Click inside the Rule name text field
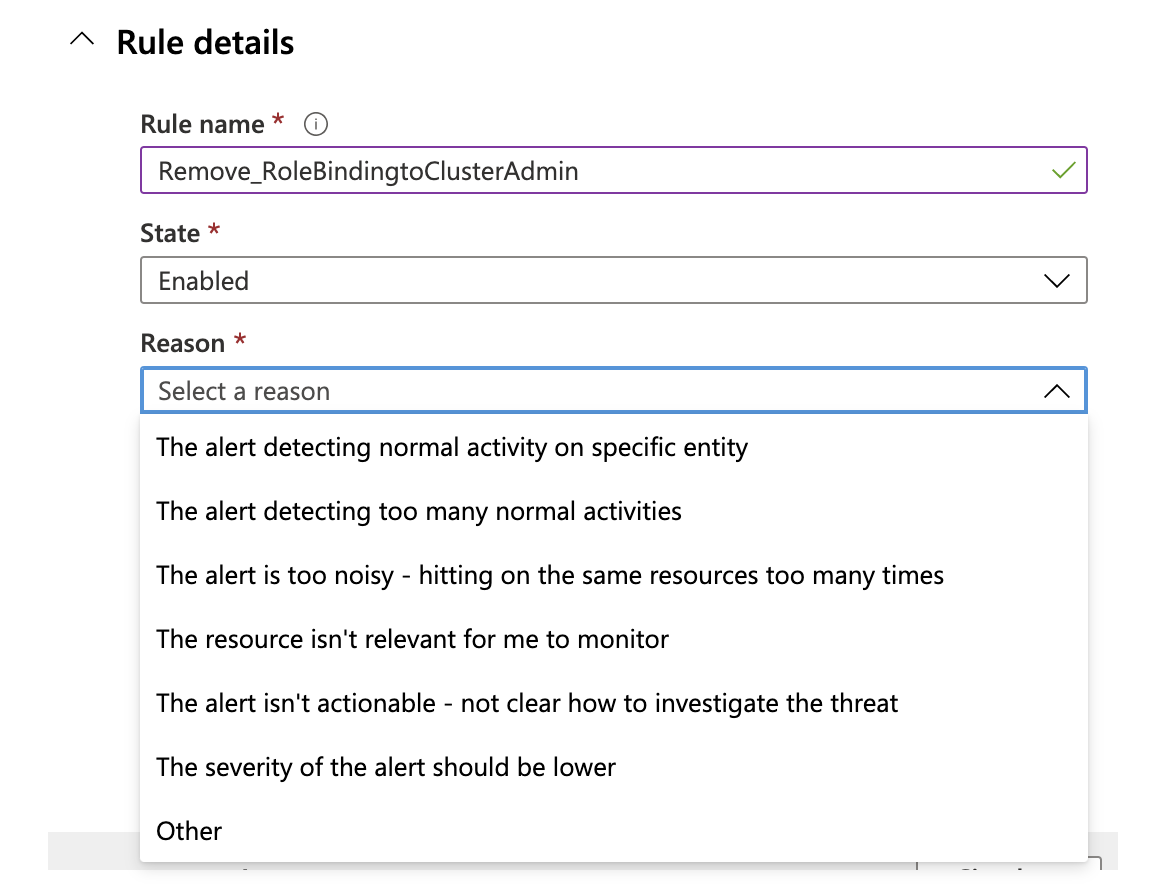Screen dimensions: 1166x894 coord(500,170)
